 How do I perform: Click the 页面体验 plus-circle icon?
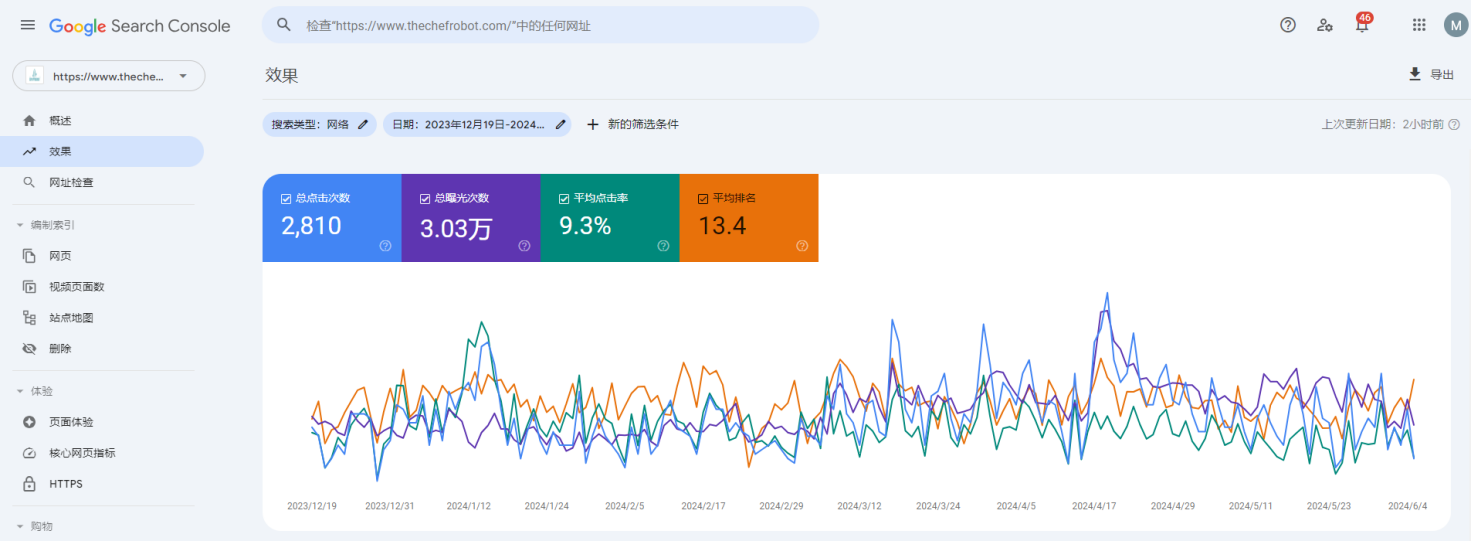point(29,422)
